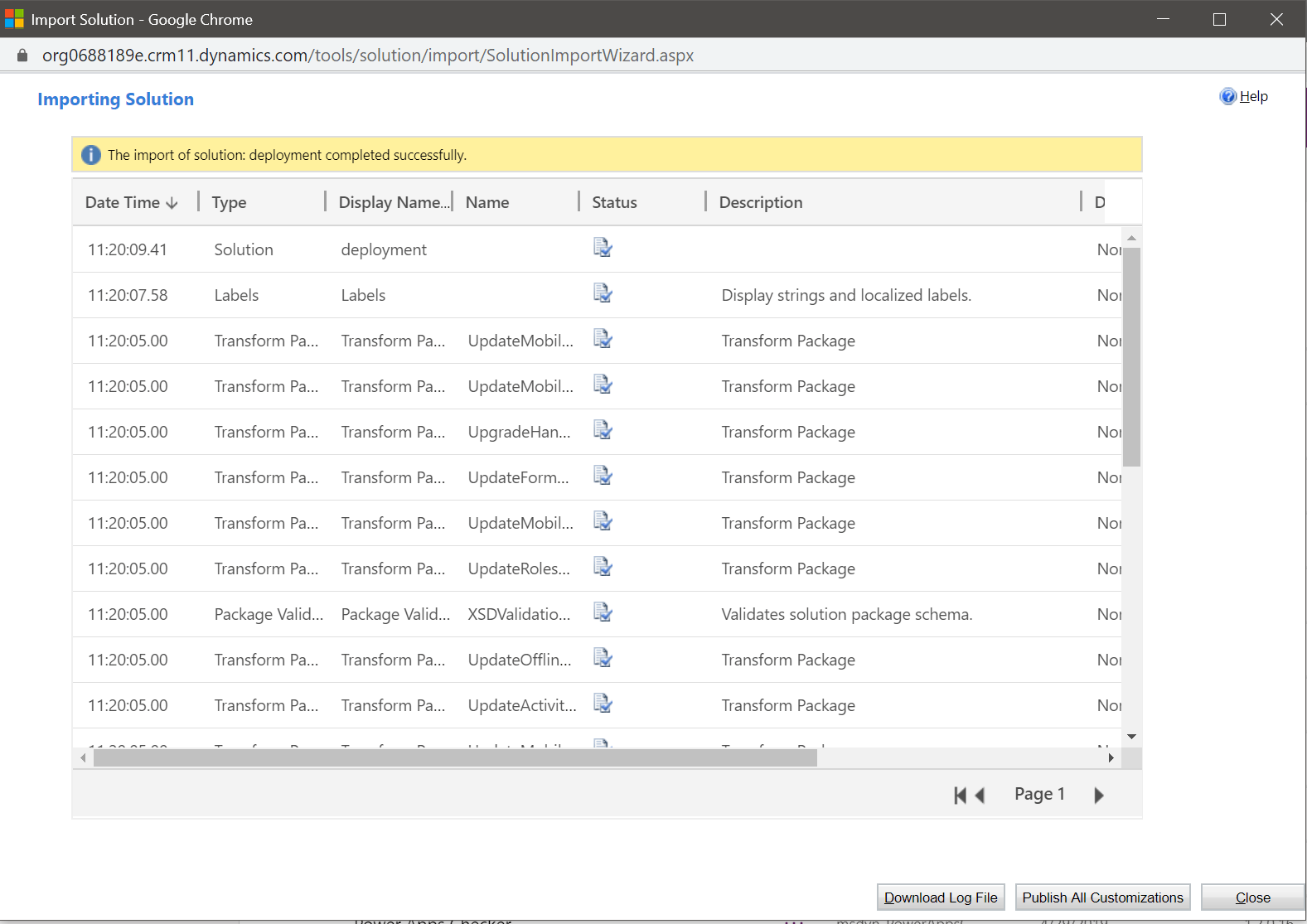Viewport: 1307px width, 924px height.
Task: Click the horizontal scrollbar right arrow
Action: click(x=1111, y=757)
